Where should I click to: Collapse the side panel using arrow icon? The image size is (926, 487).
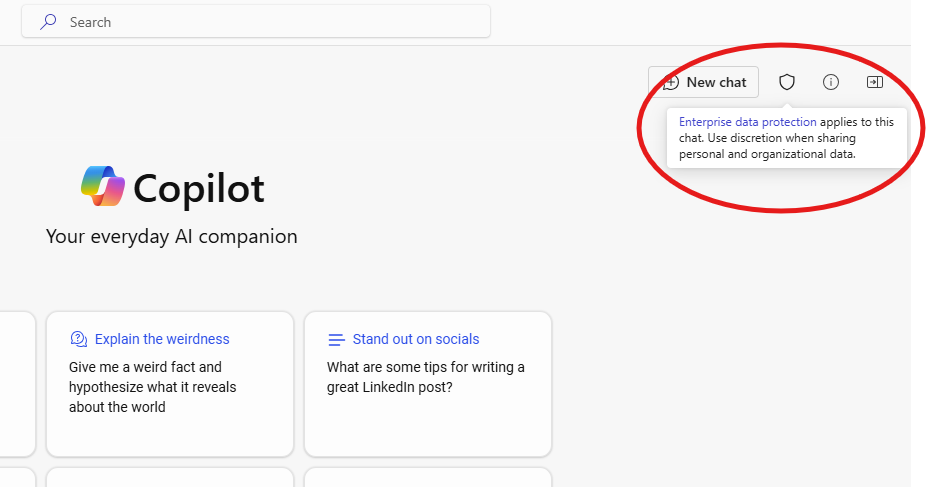(x=875, y=82)
